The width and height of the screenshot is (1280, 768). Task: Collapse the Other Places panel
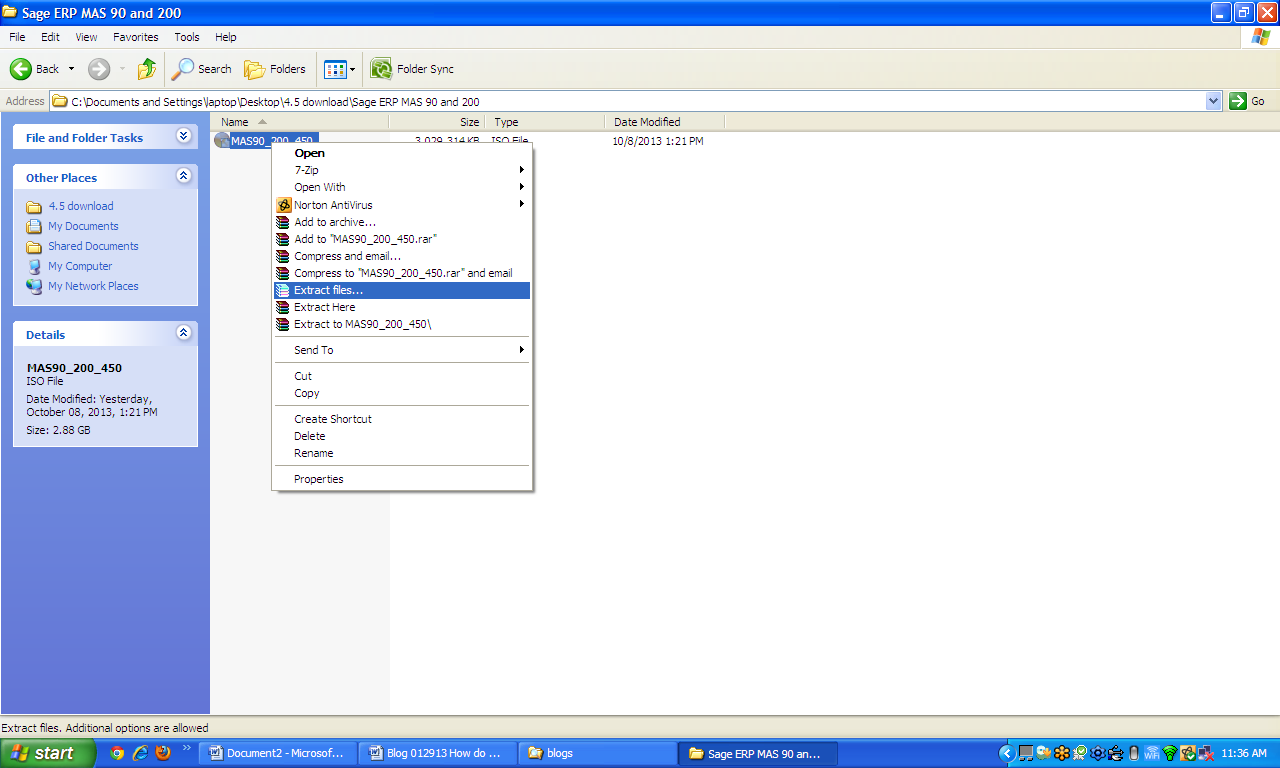pos(183,176)
